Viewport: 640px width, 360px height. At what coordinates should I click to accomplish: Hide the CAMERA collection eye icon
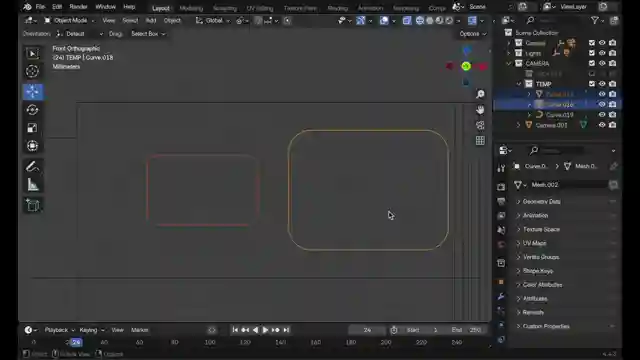pos(602,63)
